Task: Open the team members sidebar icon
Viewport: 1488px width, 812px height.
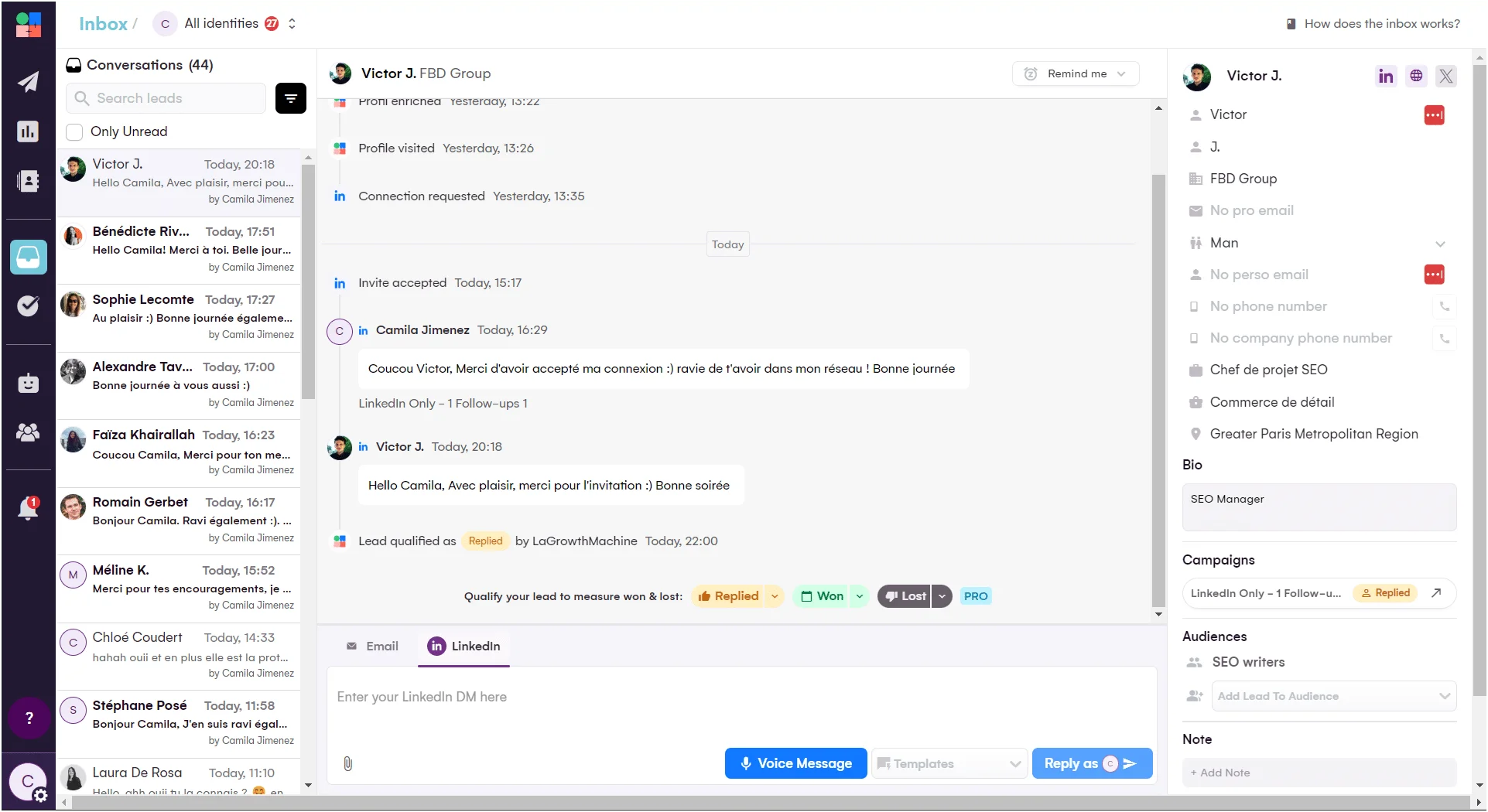Action: click(x=28, y=432)
